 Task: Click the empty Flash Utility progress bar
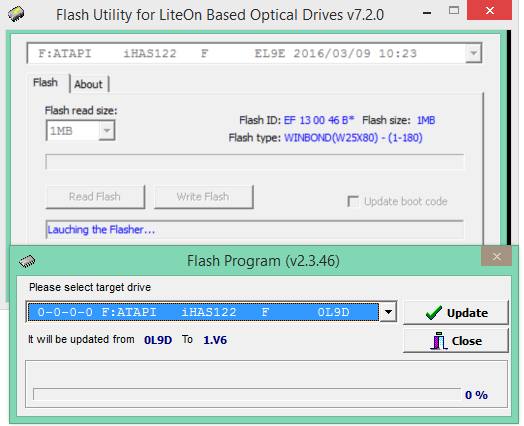pyautogui.click(x=255, y=162)
